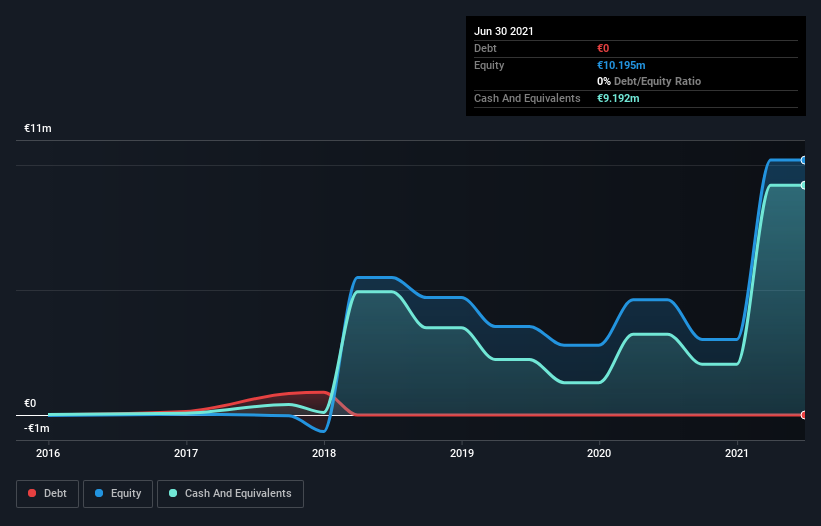
Task: Select the 2020 axis label
Action: [599, 453]
